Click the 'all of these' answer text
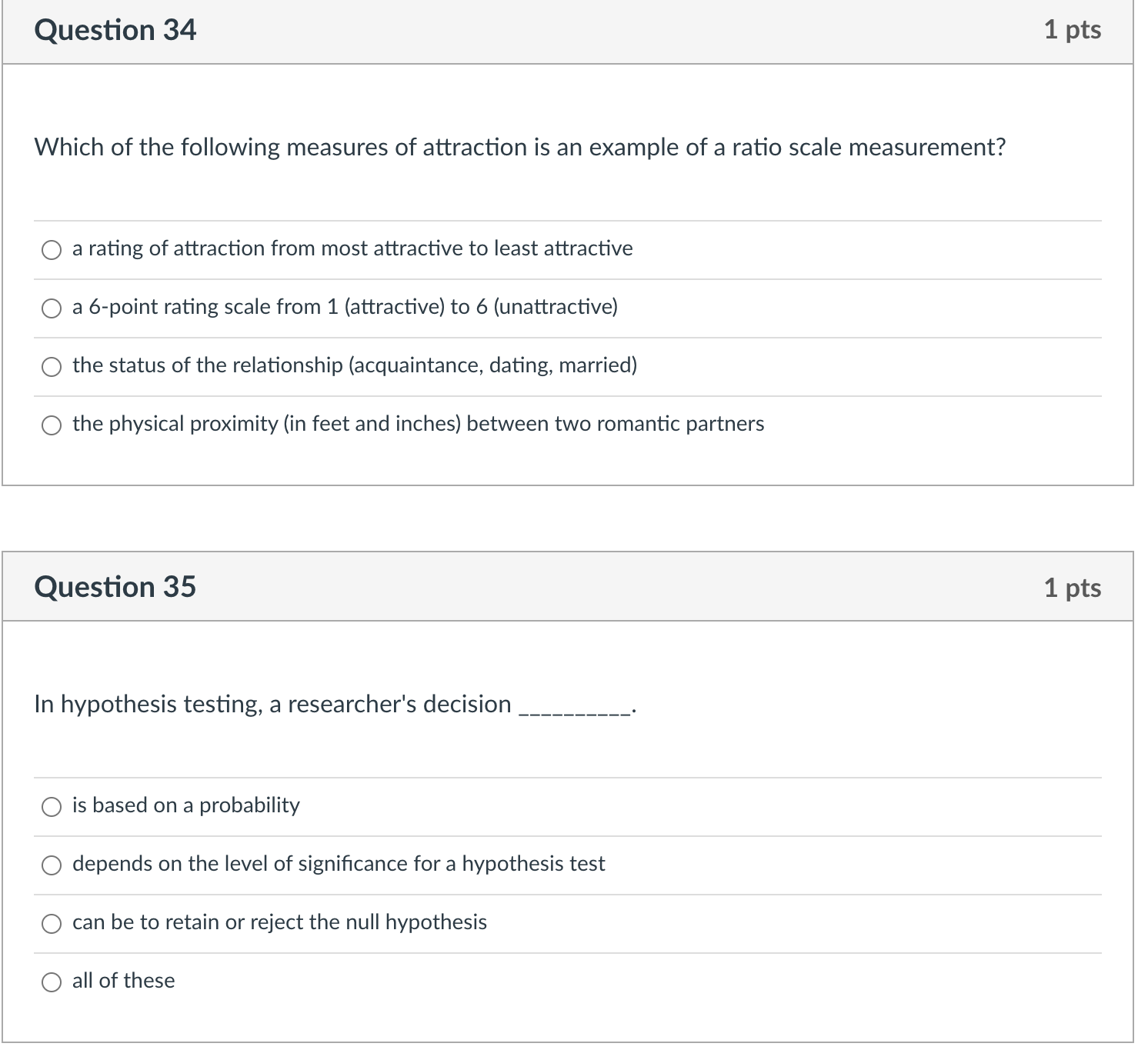Image resolution: width=1148 pixels, height=1060 pixels. tap(123, 981)
